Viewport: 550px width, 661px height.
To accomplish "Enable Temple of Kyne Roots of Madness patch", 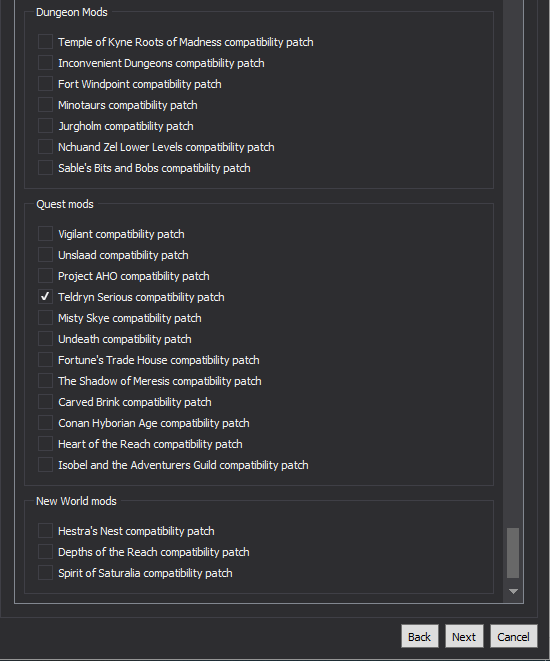I will pyautogui.click(x=45, y=42).
